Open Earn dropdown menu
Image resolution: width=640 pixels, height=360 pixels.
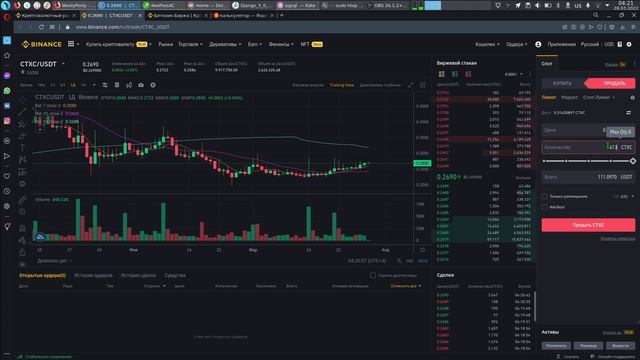tap(255, 44)
